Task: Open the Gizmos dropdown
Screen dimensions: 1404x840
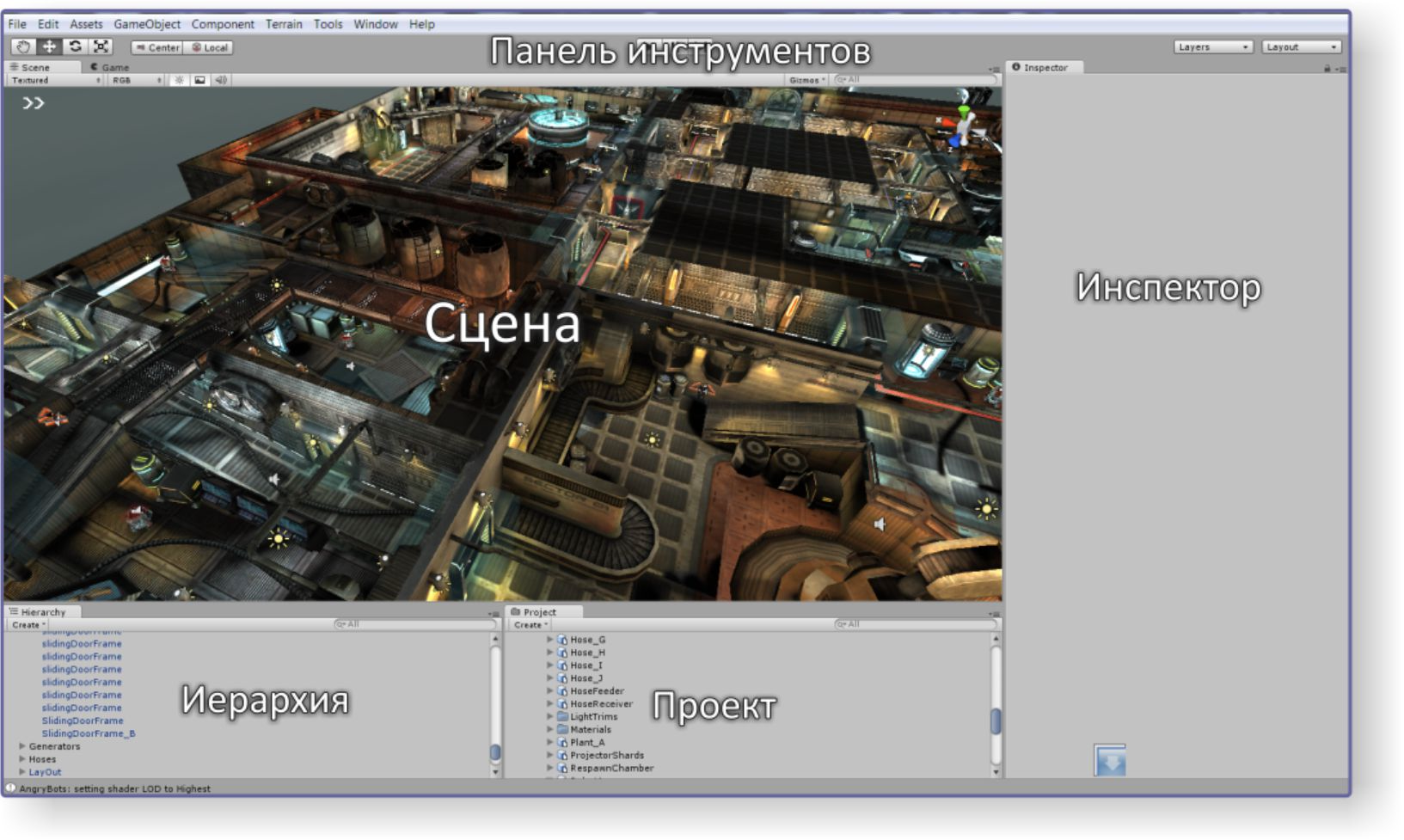Action: [x=807, y=80]
